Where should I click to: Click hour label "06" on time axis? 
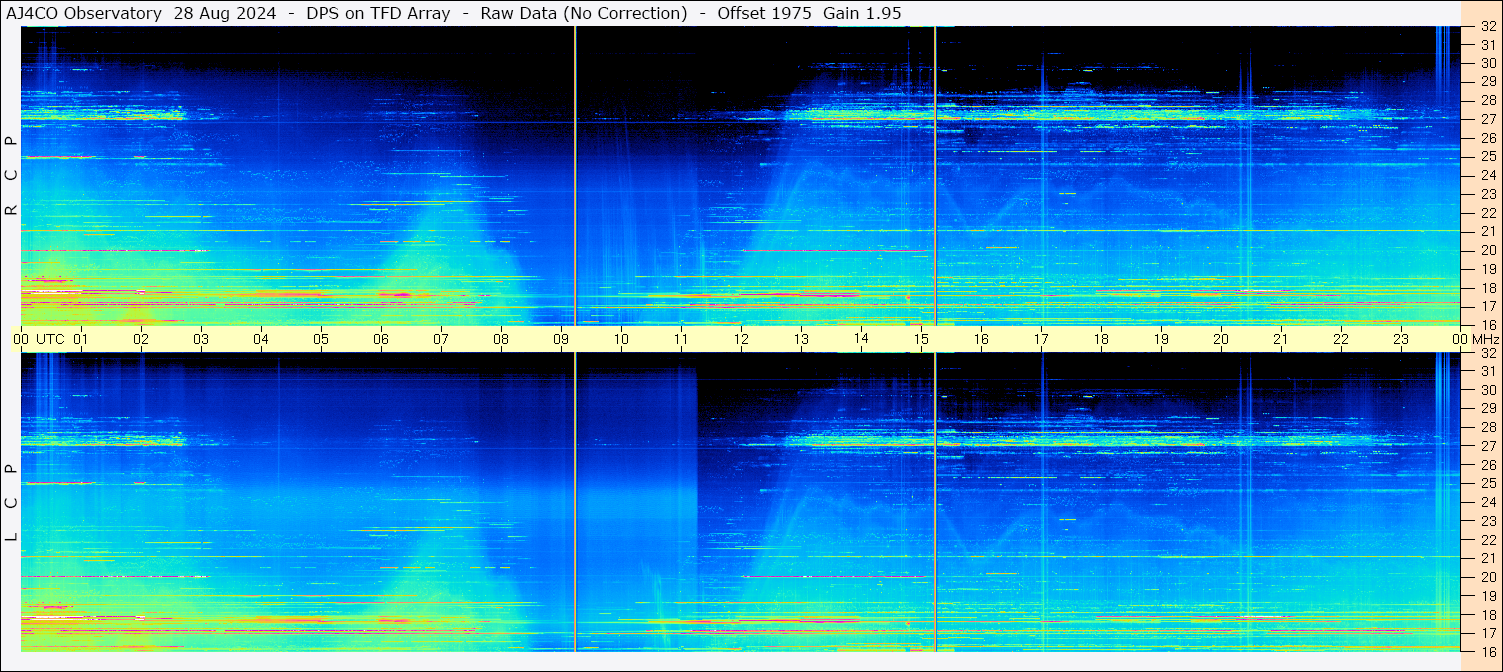[381, 339]
